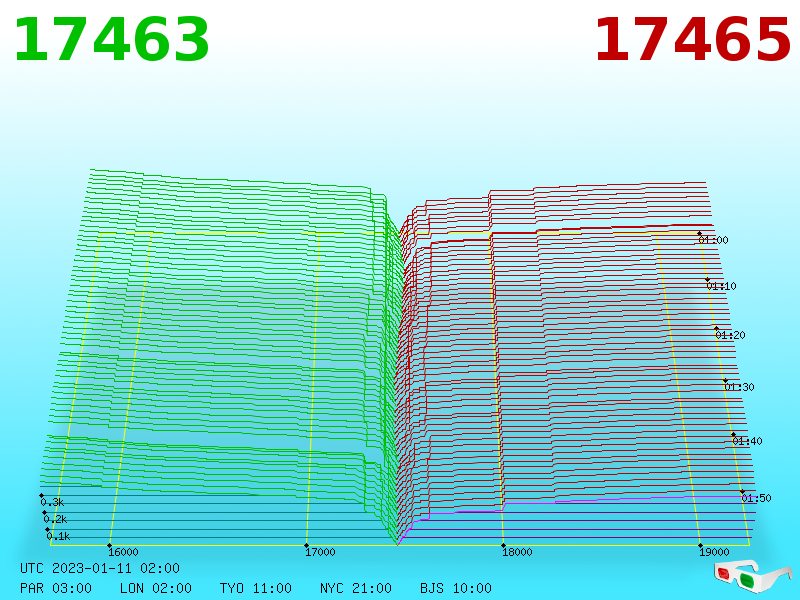Click the 01:10 time axis marker
Screen dimensions: 800x600
(721, 286)
